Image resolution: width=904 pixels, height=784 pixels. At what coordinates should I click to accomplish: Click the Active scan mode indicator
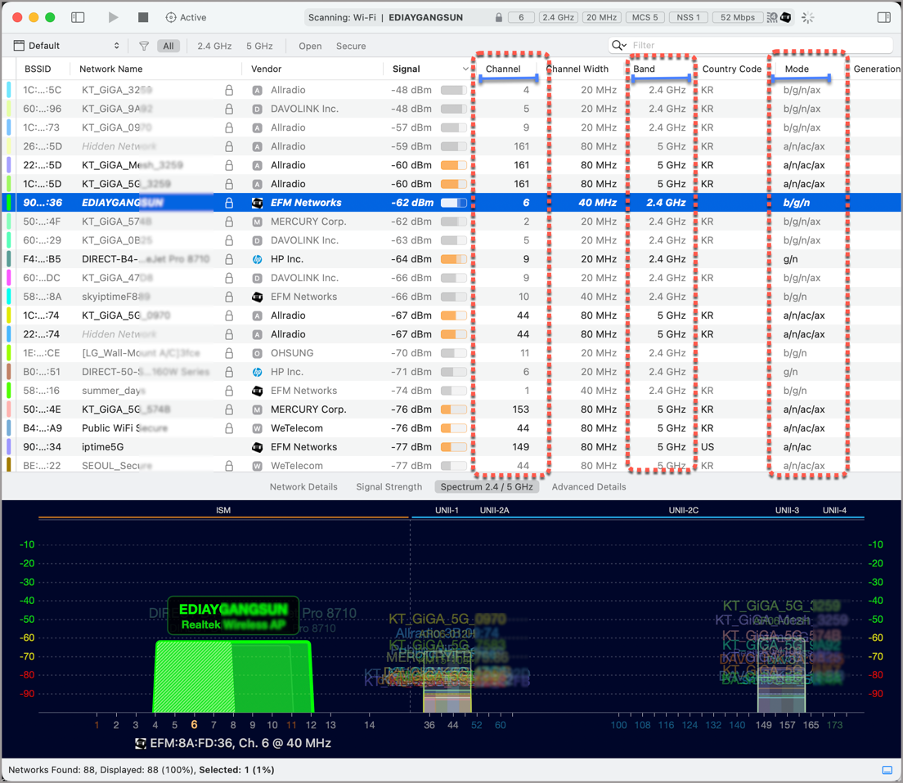point(186,17)
